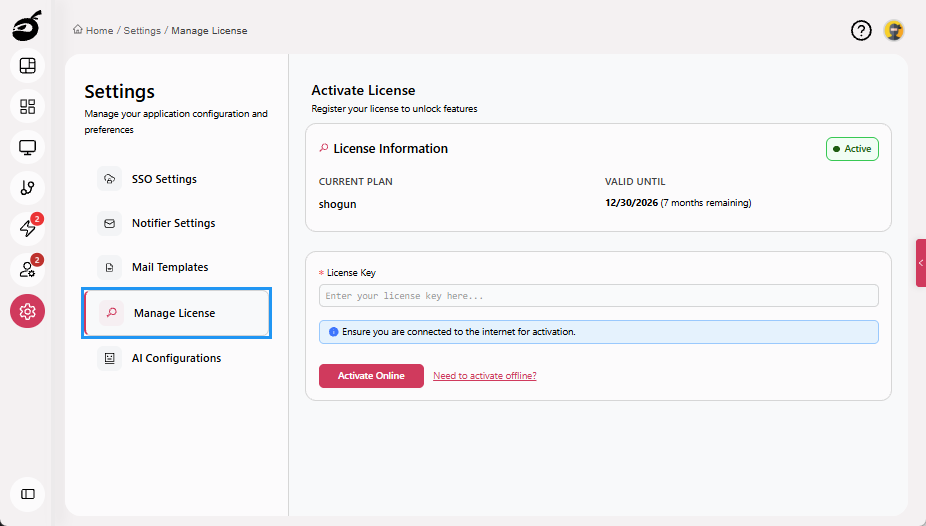The width and height of the screenshot is (926, 526).
Task: Open the dashboard layout icon in the sidebar
Action: (x=27, y=66)
